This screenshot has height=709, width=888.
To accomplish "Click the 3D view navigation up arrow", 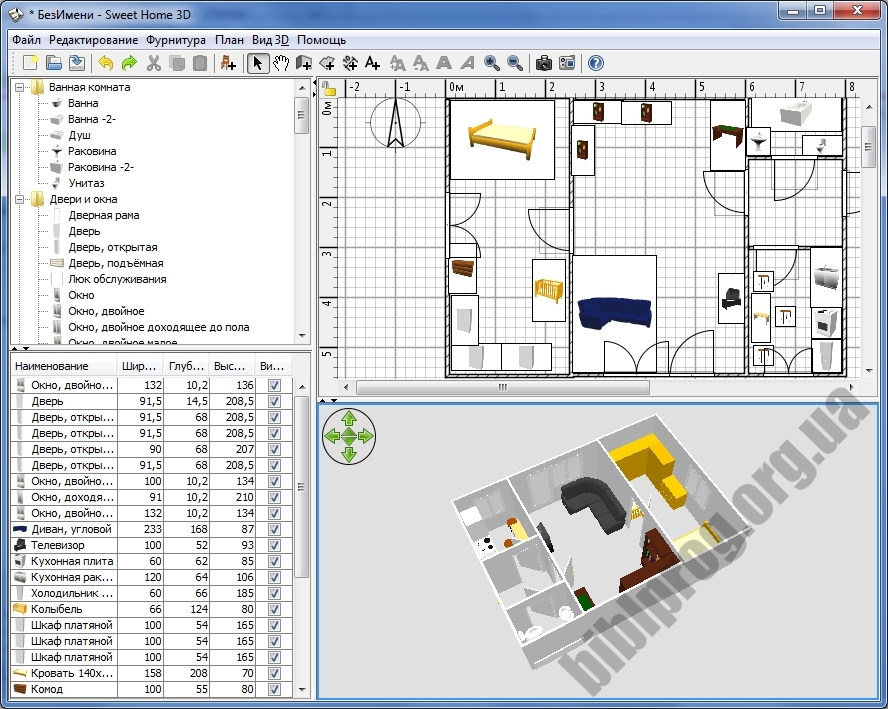I will (349, 419).
